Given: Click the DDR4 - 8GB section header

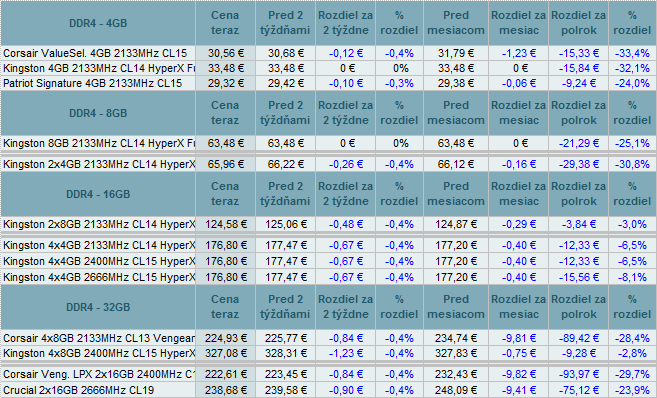Looking at the screenshot, I should pos(98,113).
